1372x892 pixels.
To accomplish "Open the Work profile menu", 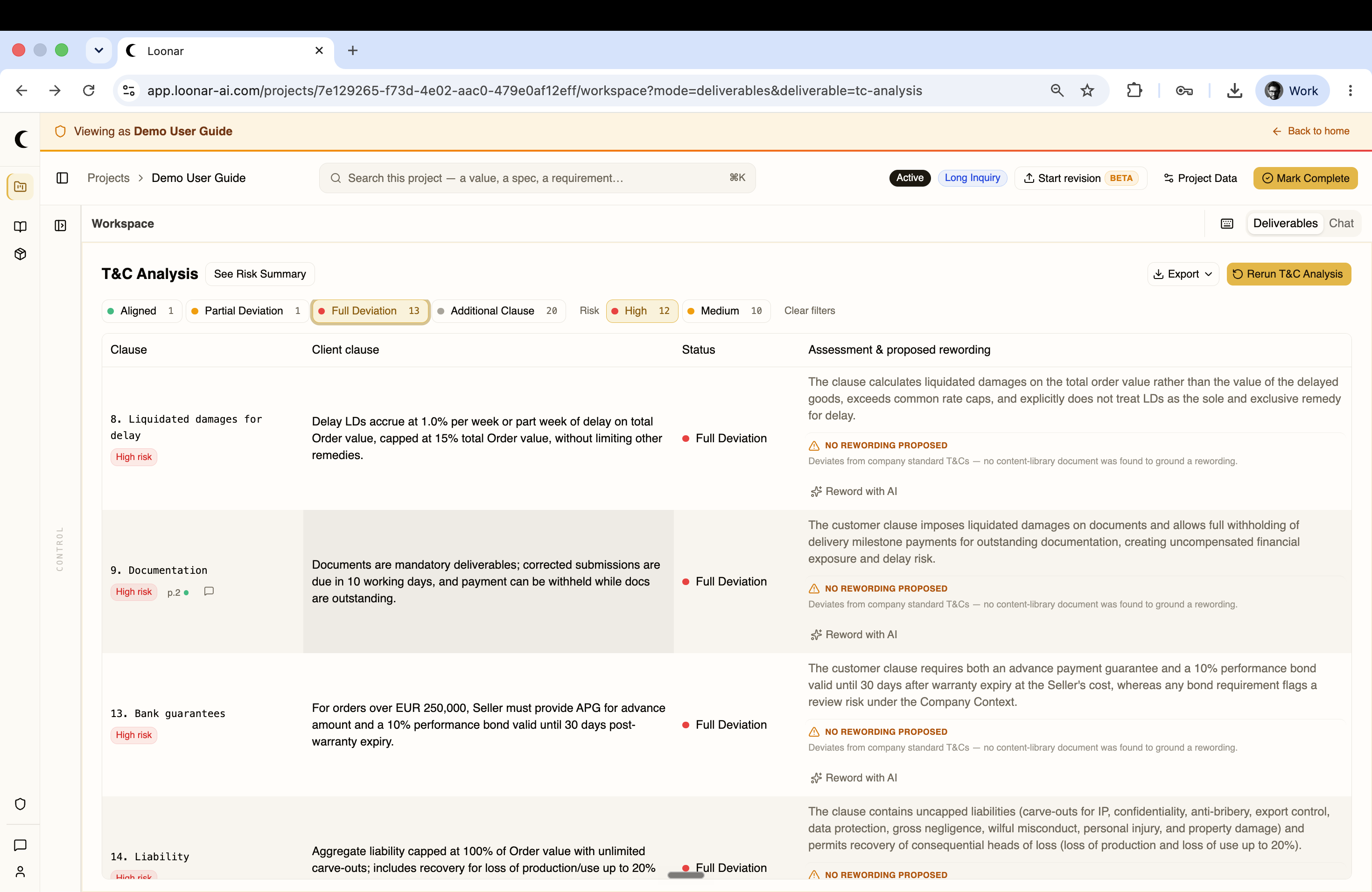I will [1292, 91].
